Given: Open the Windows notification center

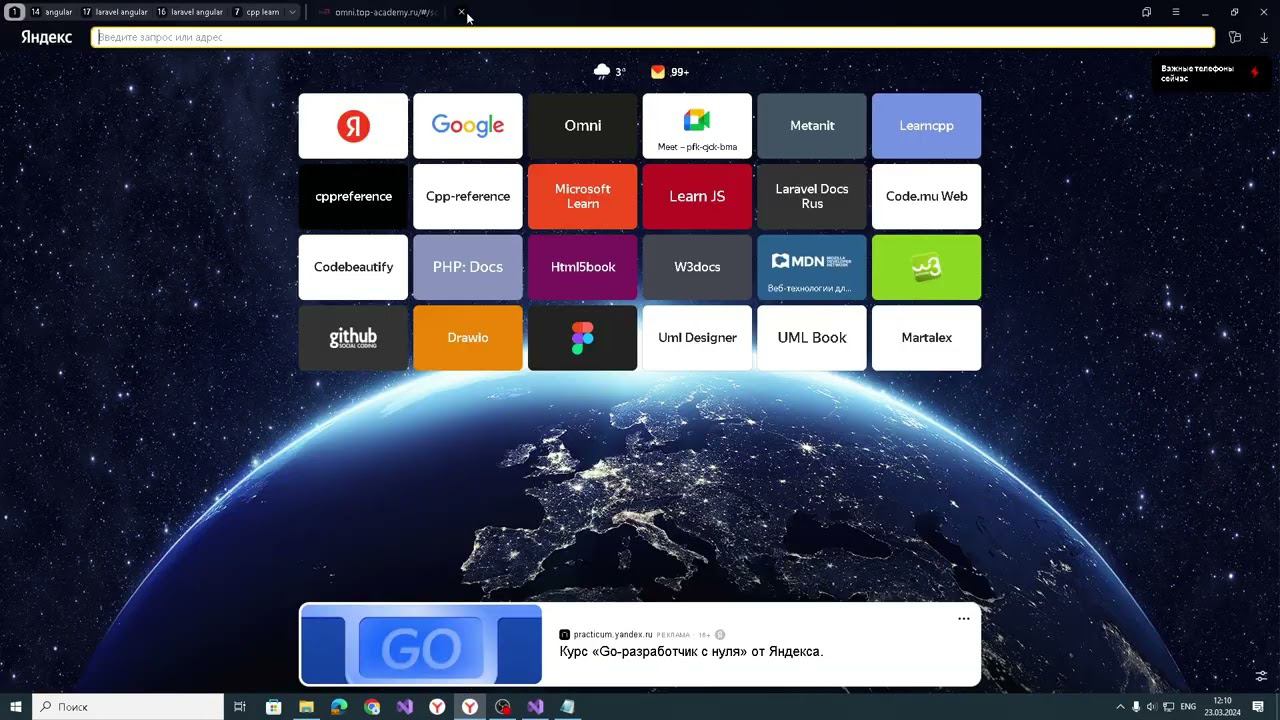Looking at the screenshot, I should (x=1258, y=707).
